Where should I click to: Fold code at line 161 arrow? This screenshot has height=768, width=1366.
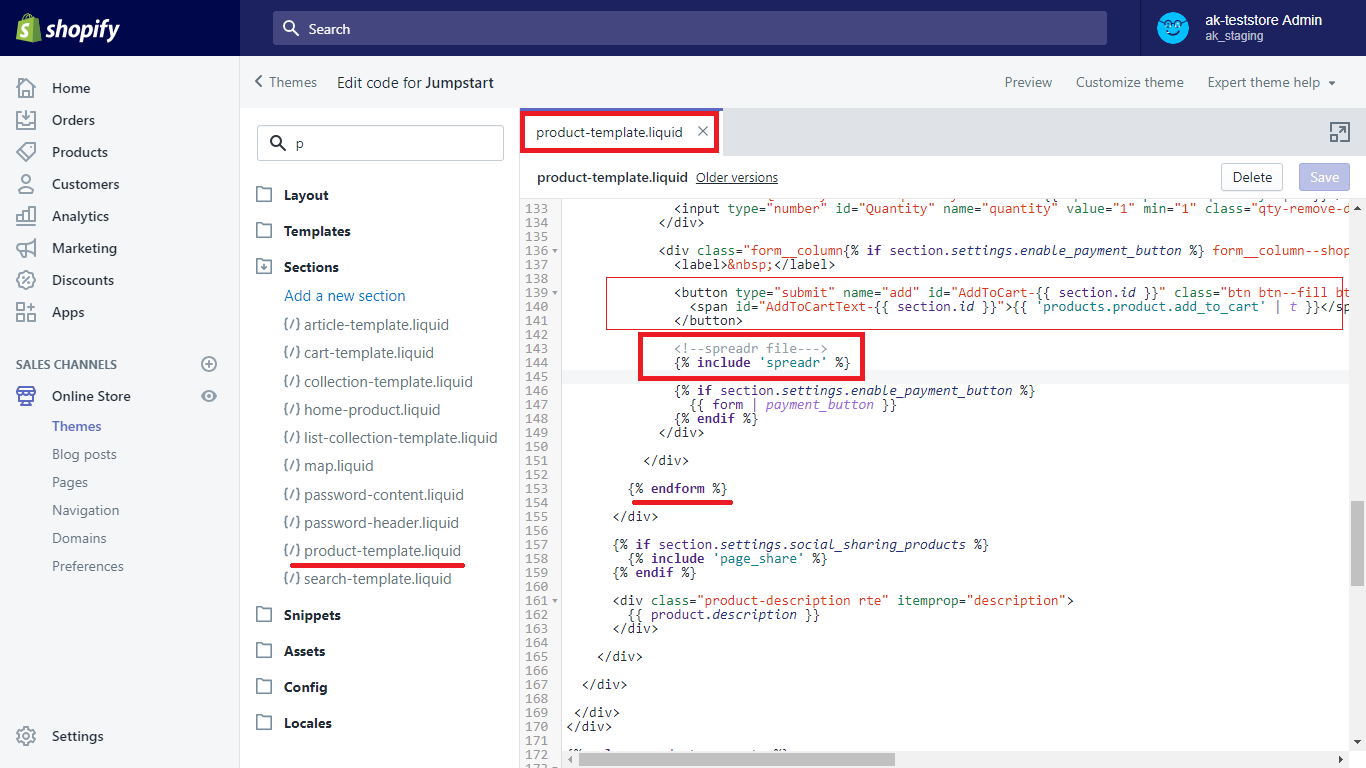coord(555,601)
